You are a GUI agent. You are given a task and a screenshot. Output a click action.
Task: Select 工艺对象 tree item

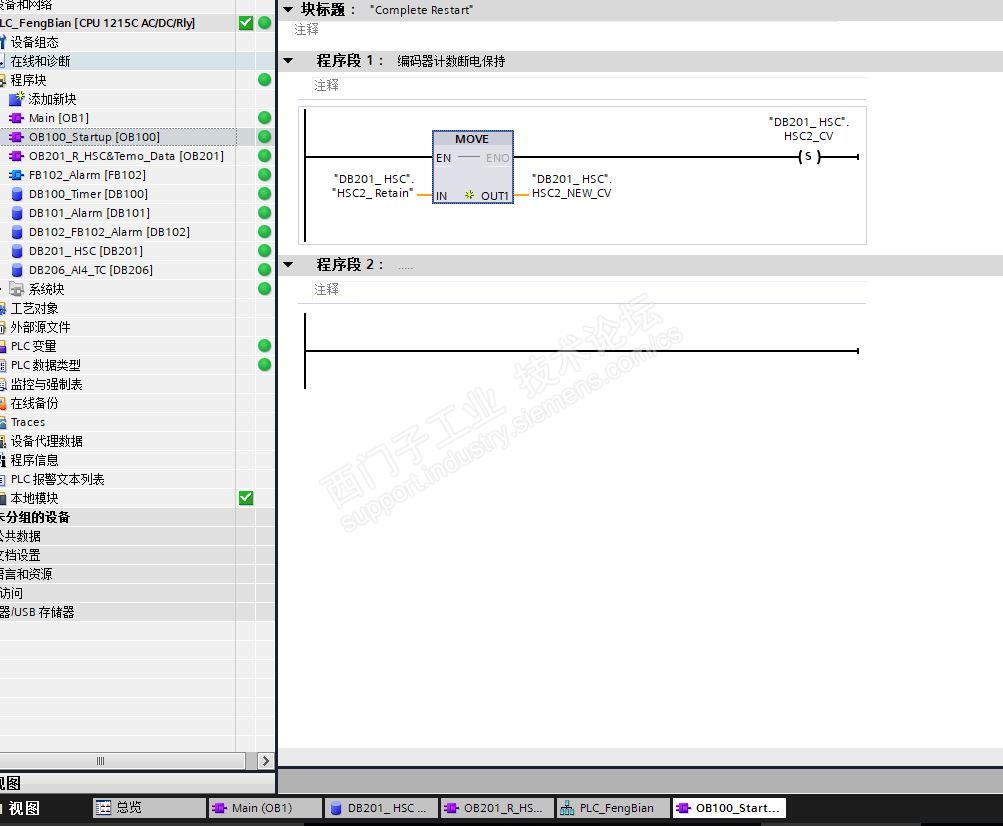[x=35, y=308]
